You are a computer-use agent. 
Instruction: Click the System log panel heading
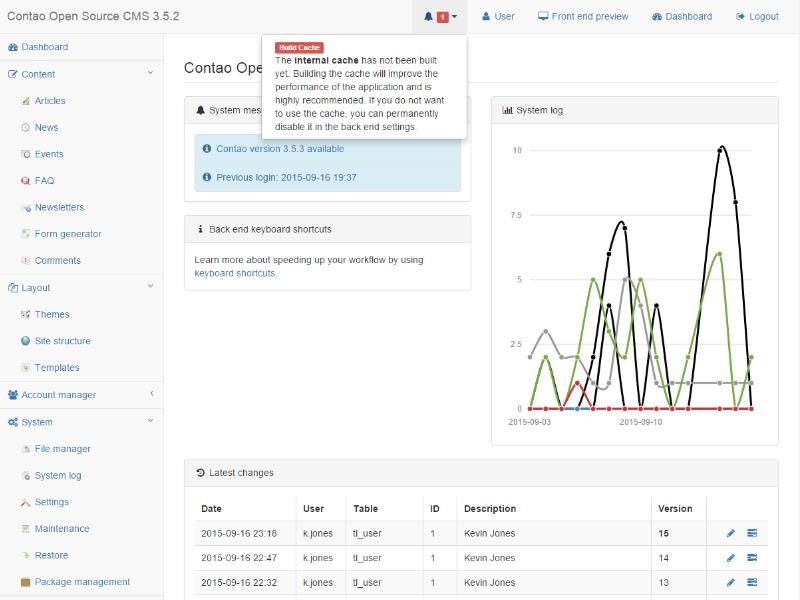coord(635,110)
